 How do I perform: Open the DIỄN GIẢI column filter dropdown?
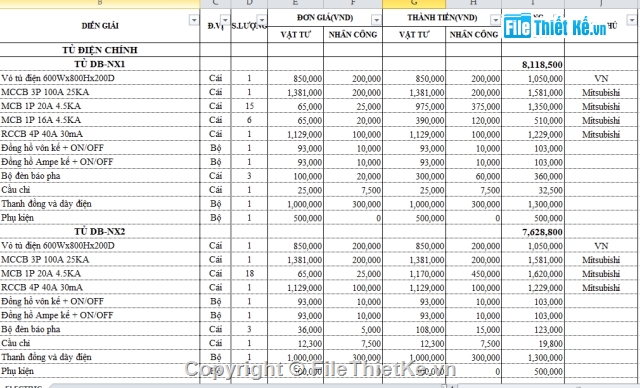tap(194, 20)
